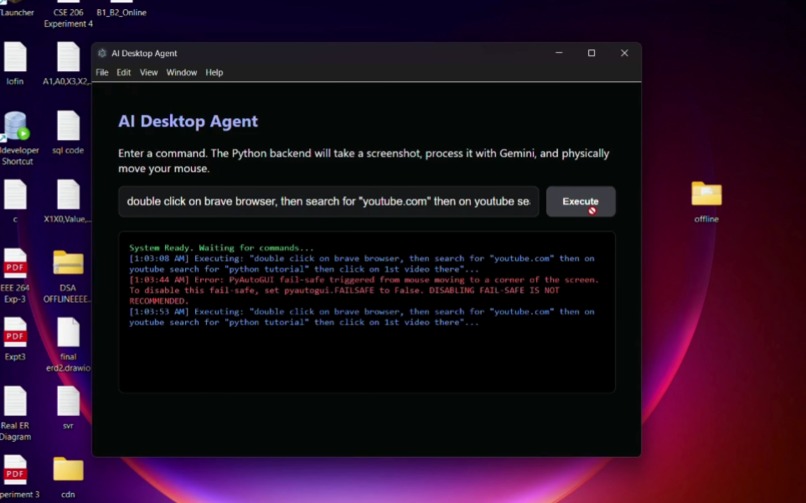This screenshot has width=806, height=503.
Task: Click the "System Ready. Waiting for commands..." log line
Action: [x=221, y=248]
